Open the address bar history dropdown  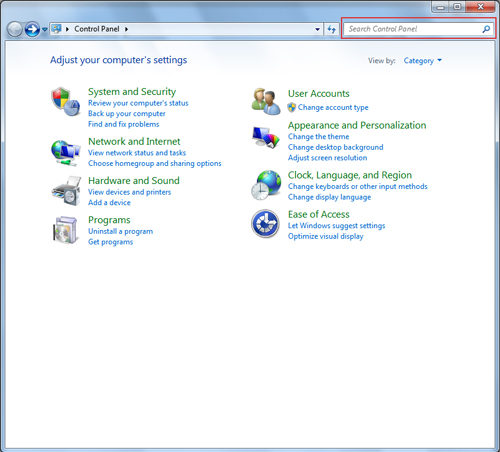point(317,29)
